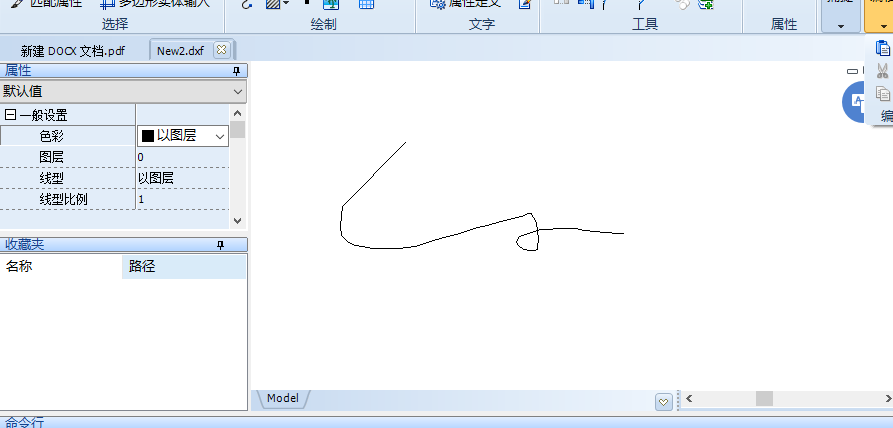This screenshot has height=428, width=893.
Task: Click the copy icon below the scissors
Action: 882,93
